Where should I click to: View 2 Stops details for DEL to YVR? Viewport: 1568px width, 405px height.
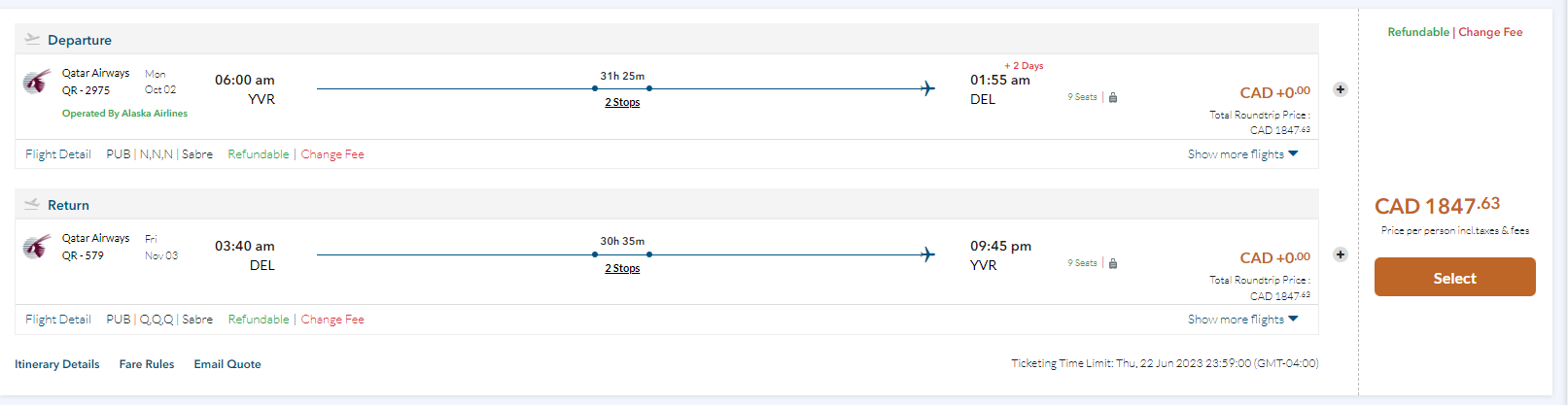pos(622,269)
